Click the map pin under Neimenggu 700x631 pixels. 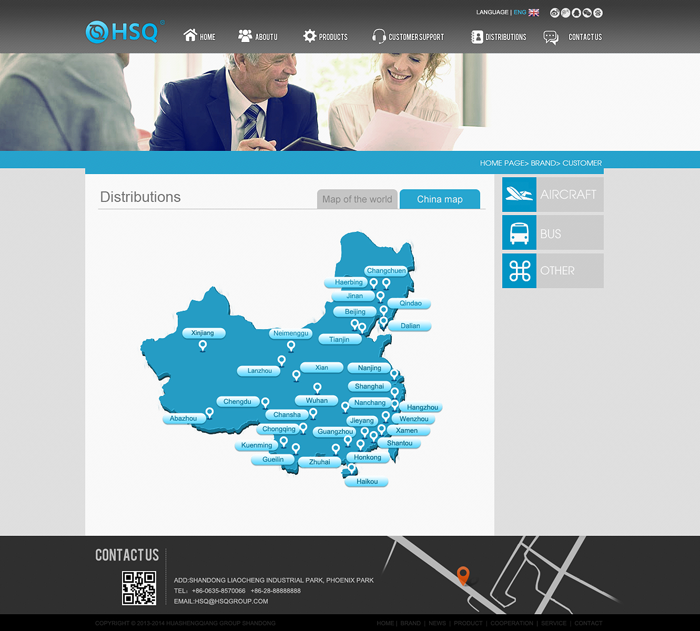pyautogui.click(x=291, y=346)
